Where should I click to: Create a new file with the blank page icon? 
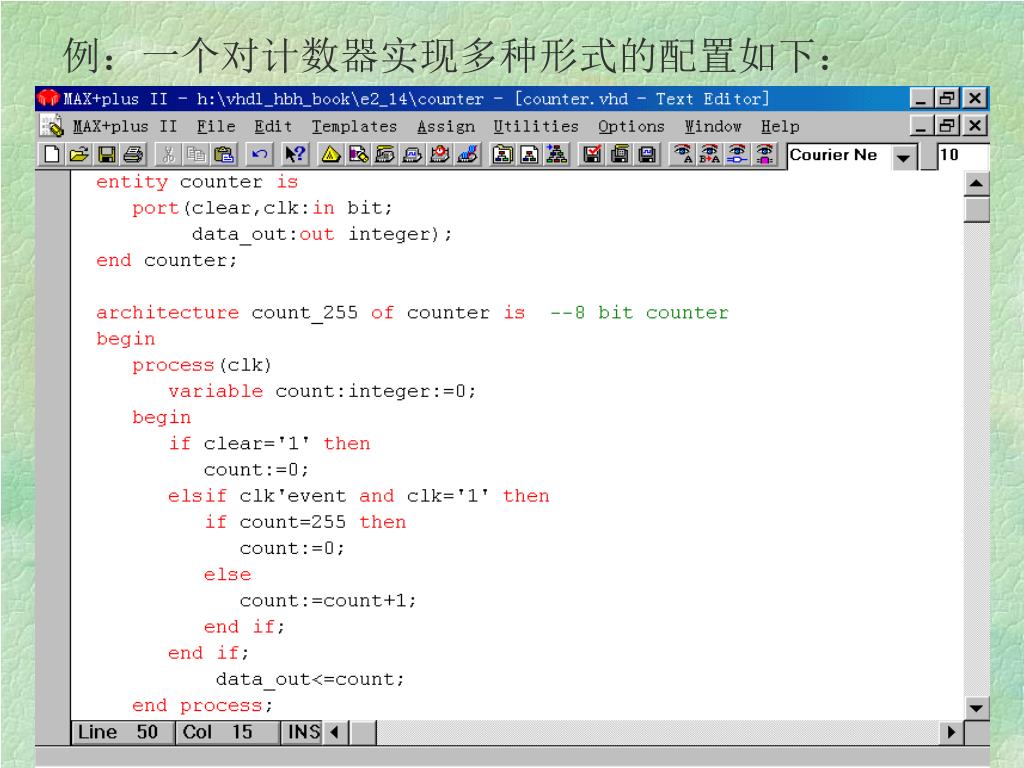[x=51, y=155]
